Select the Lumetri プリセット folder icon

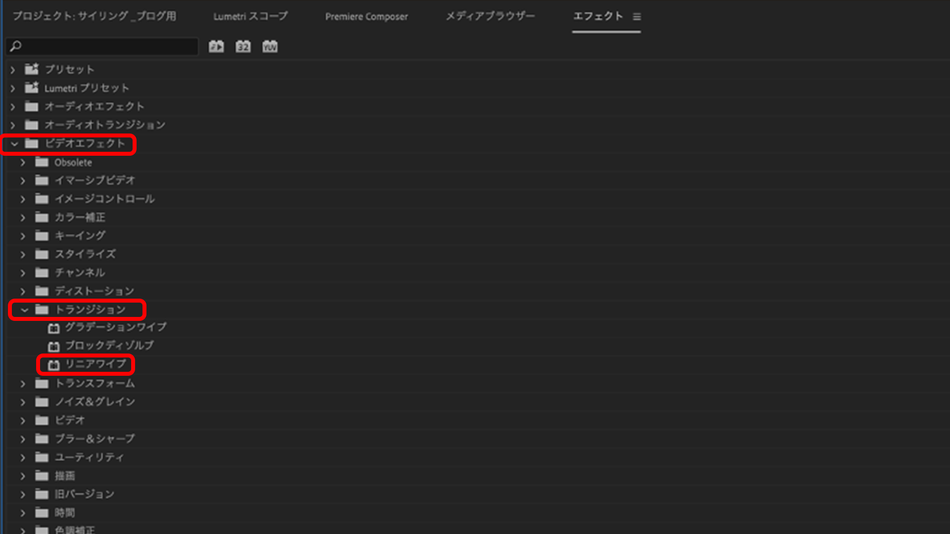[x=32, y=88]
